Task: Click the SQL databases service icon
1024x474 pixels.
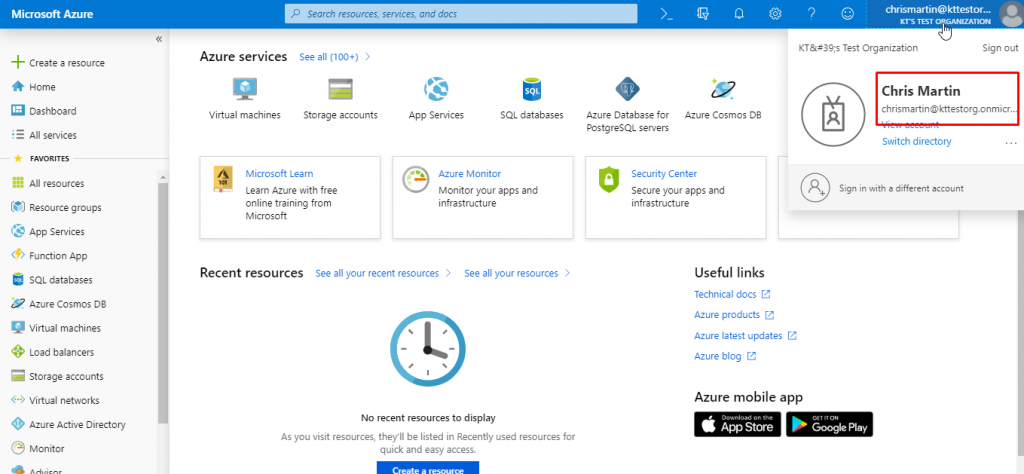Action: [x=532, y=88]
